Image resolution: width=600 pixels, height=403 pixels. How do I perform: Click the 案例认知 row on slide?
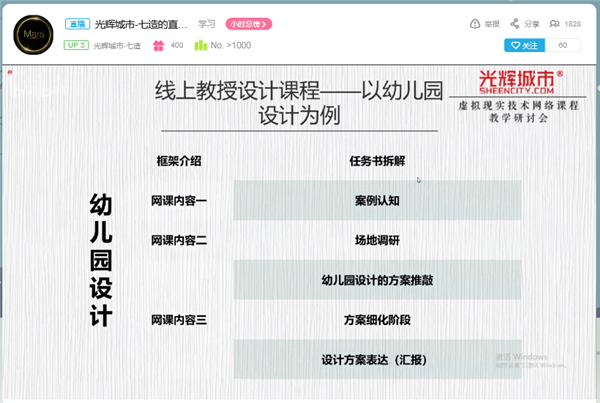tap(377, 200)
